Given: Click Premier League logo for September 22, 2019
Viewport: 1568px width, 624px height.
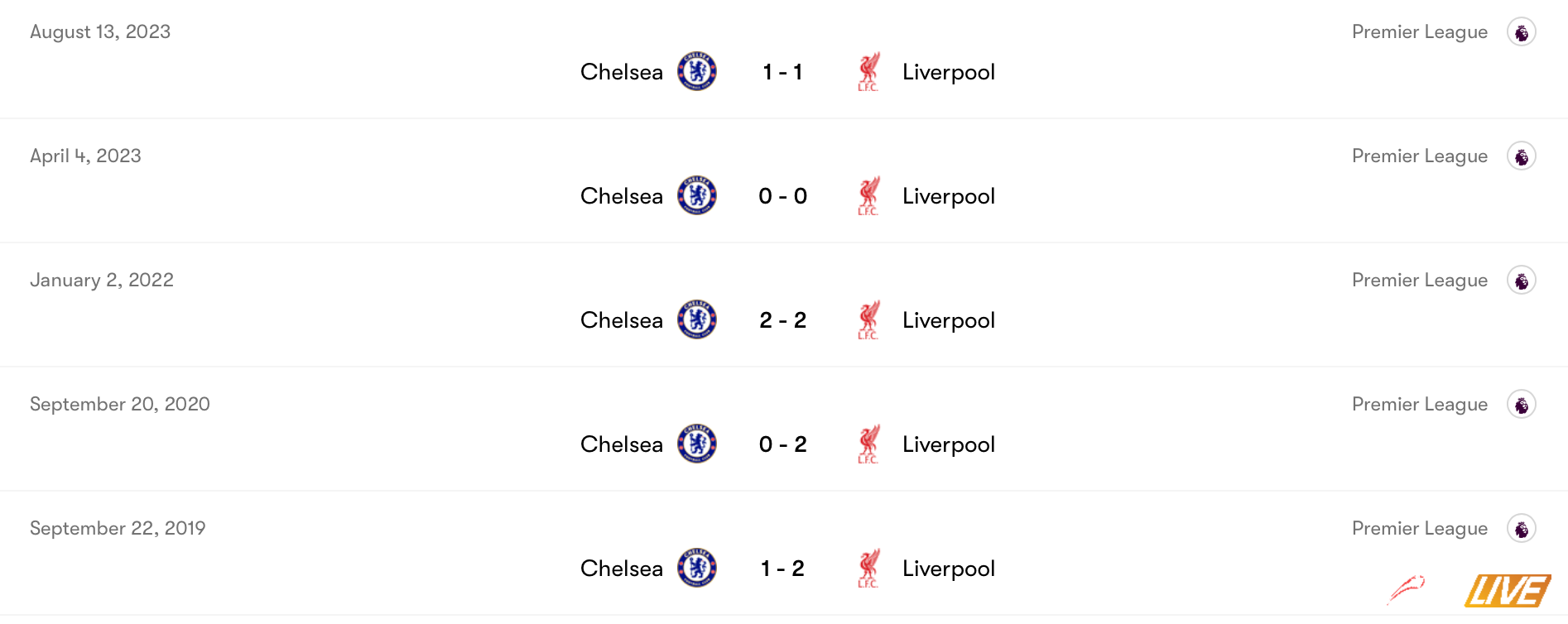Looking at the screenshot, I should click(1522, 528).
